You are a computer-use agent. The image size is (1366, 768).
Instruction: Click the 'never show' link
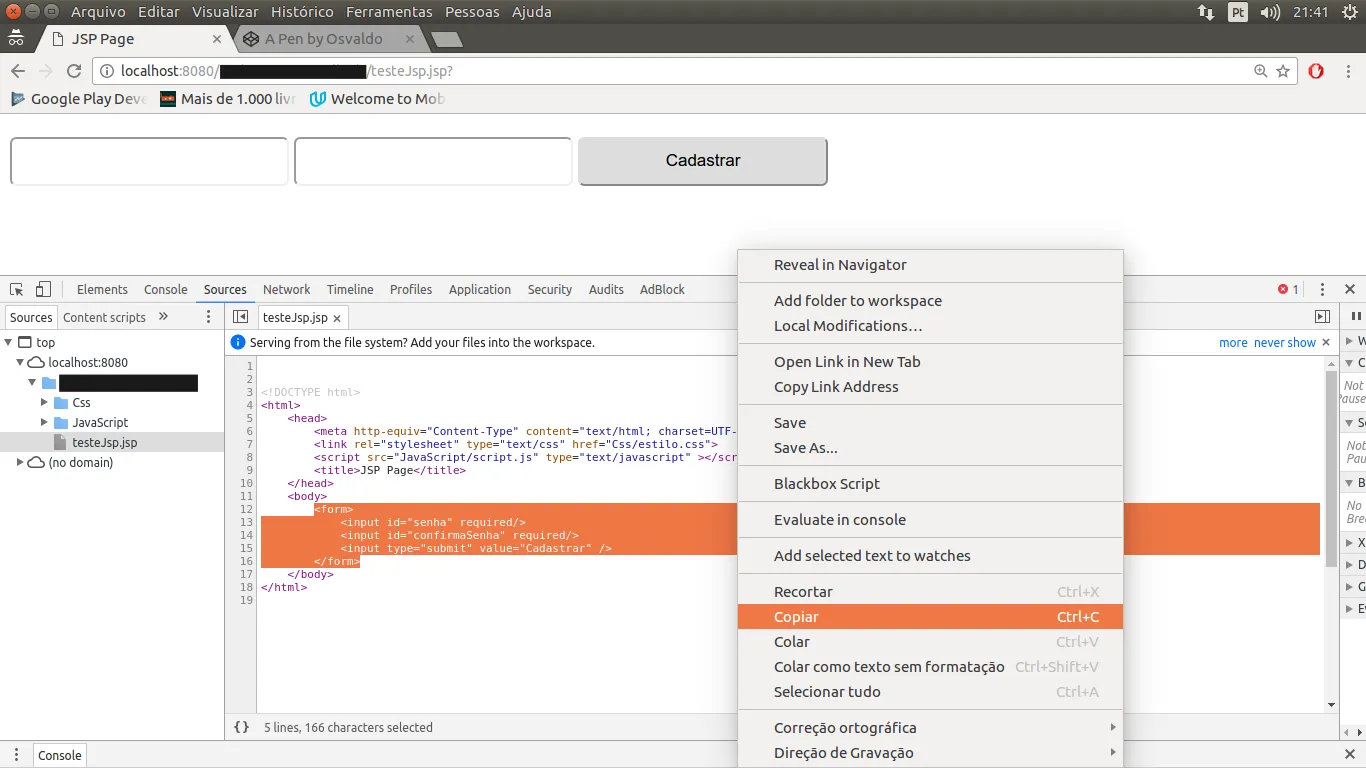[x=1284, y=342]
